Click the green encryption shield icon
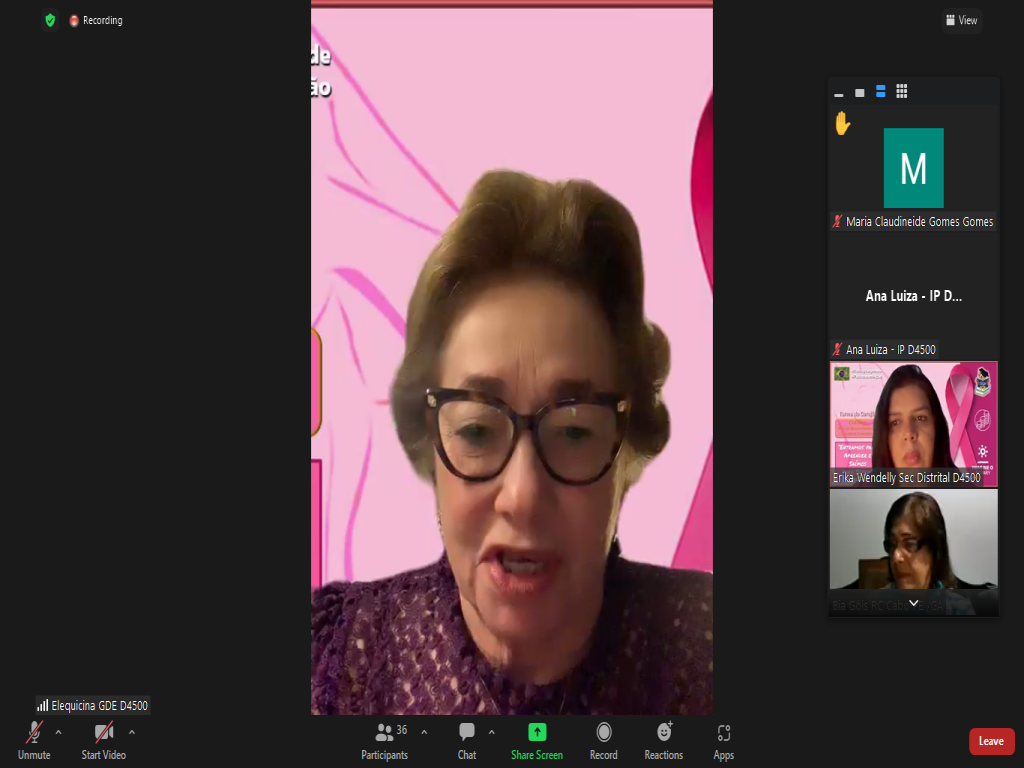The height and width of the screenshot is (768, 1024). (x=50, y=20)
